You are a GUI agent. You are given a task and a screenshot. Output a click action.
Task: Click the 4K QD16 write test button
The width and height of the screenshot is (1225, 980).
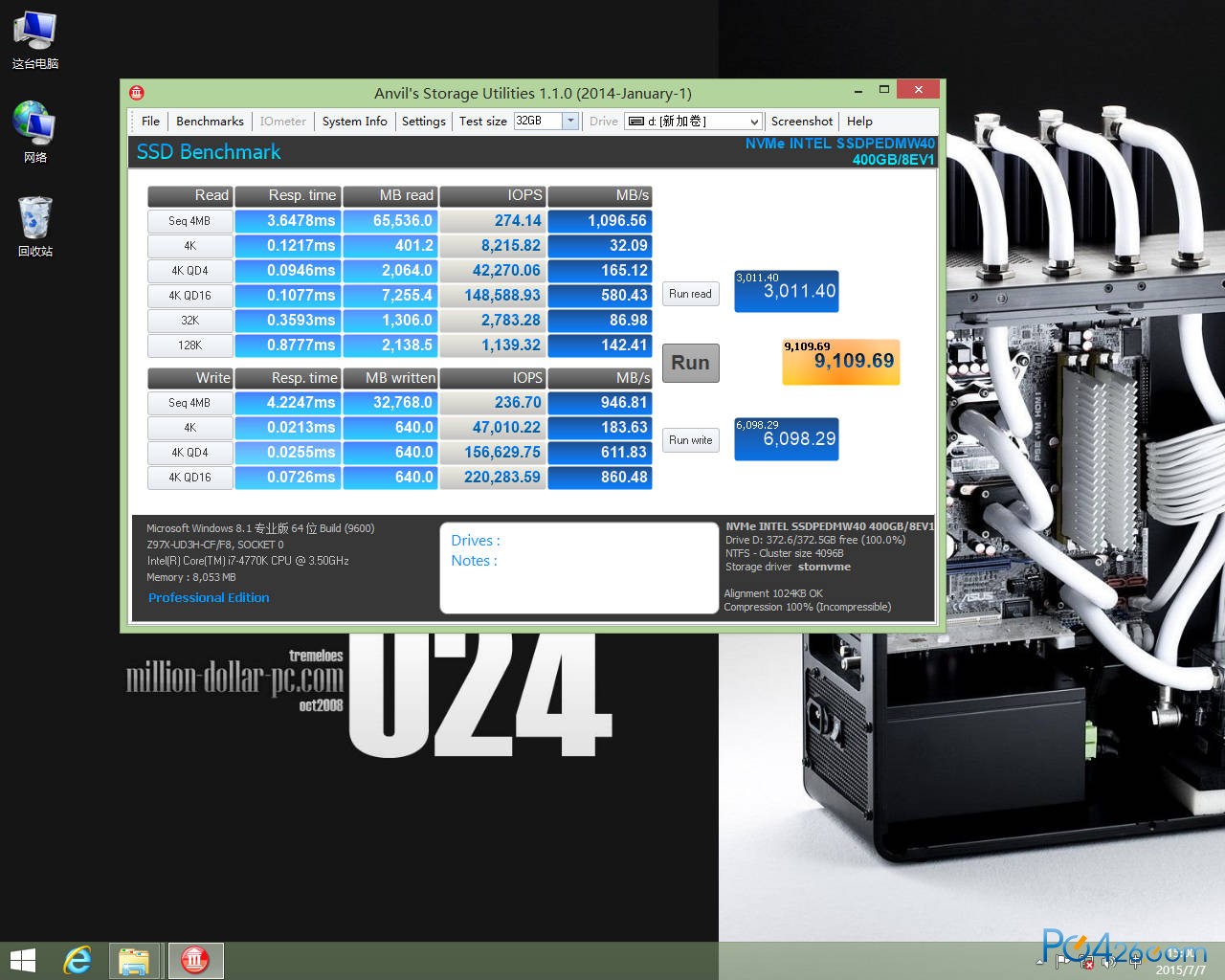[189, 478]
